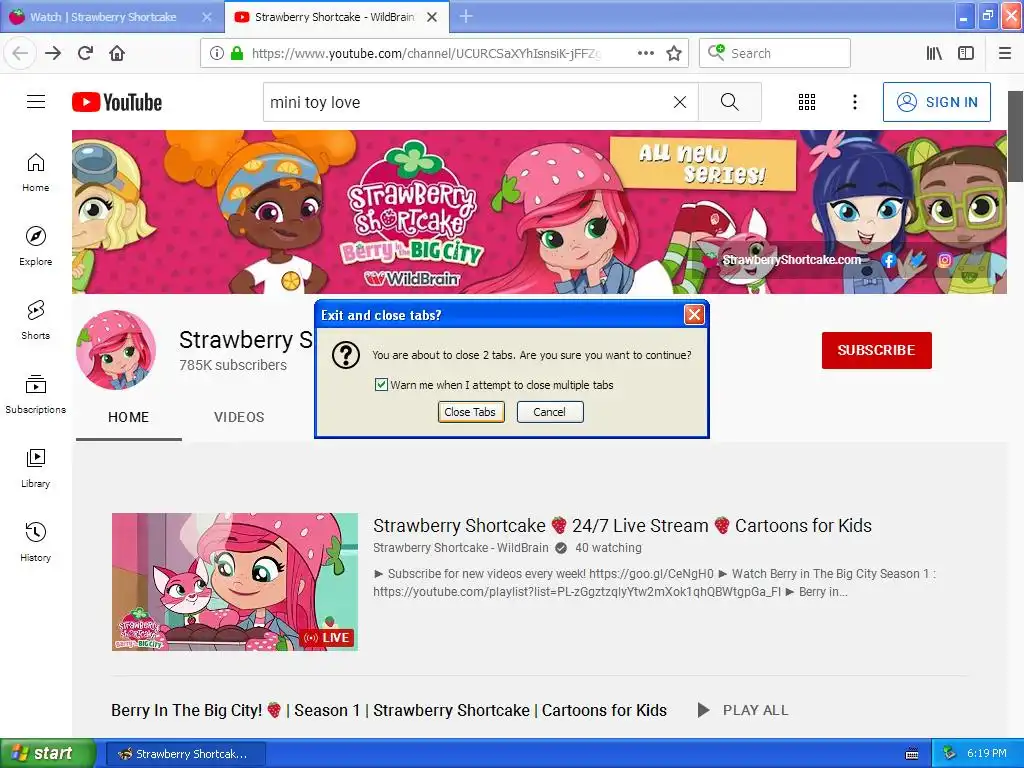Click the Firefox address bar URL
This screenshot has width=1024, height=768.
428,53
